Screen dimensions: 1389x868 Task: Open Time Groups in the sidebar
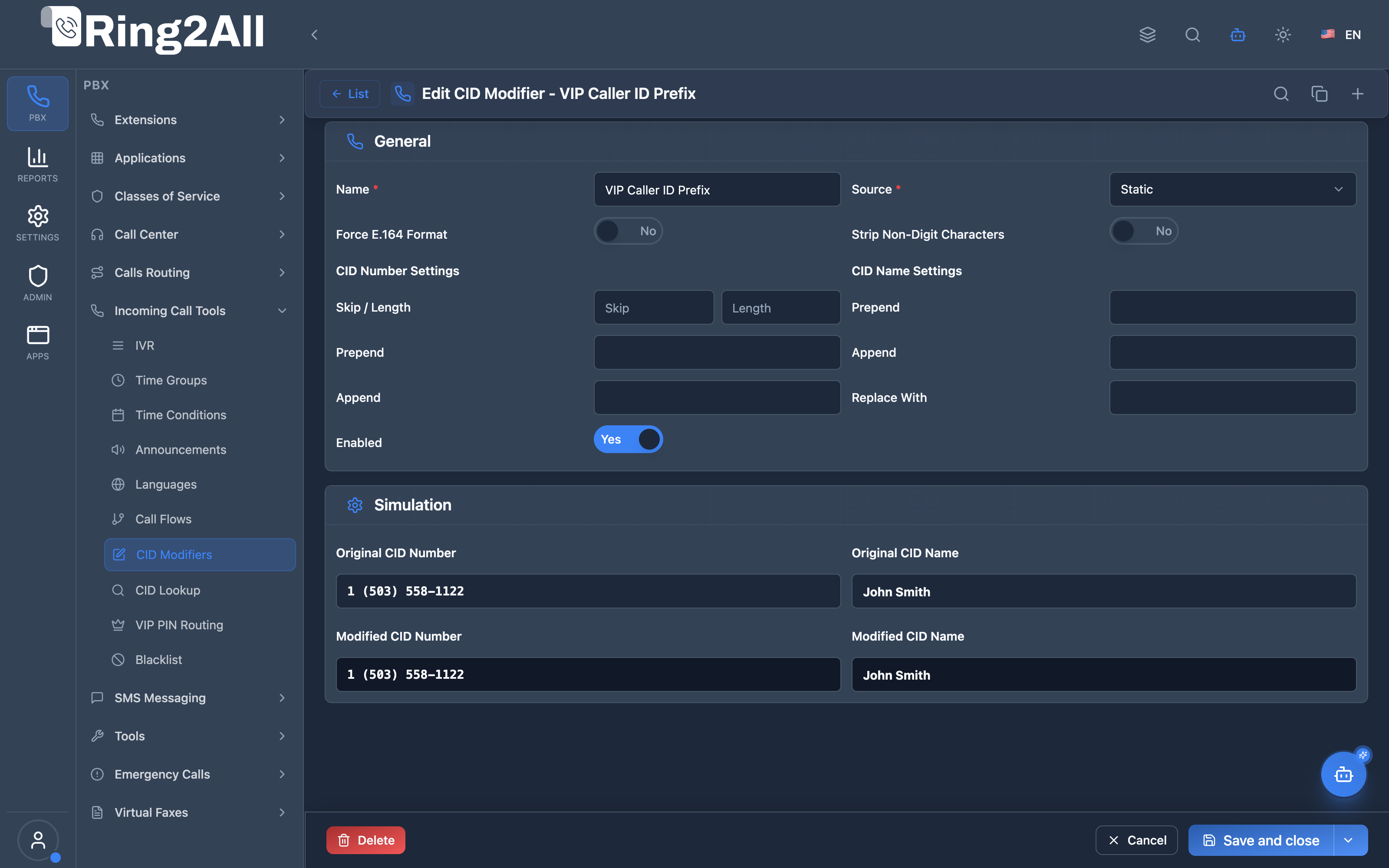click(200, 380)
